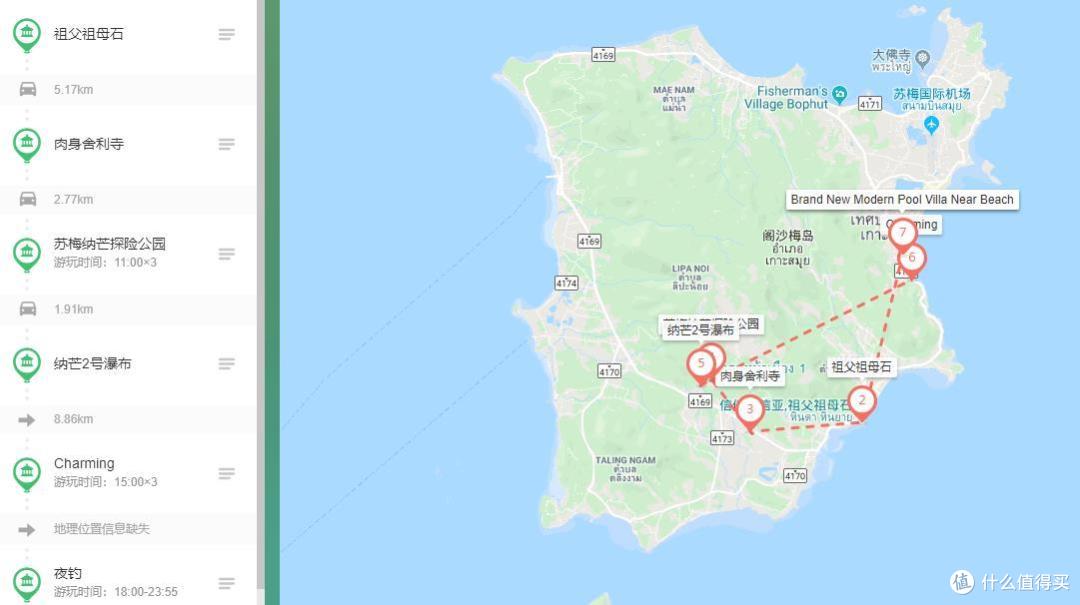The image size is (1080, 605).
Task: Grab the reorder handle for 肉身舍利寺
Action: [227, 144]
